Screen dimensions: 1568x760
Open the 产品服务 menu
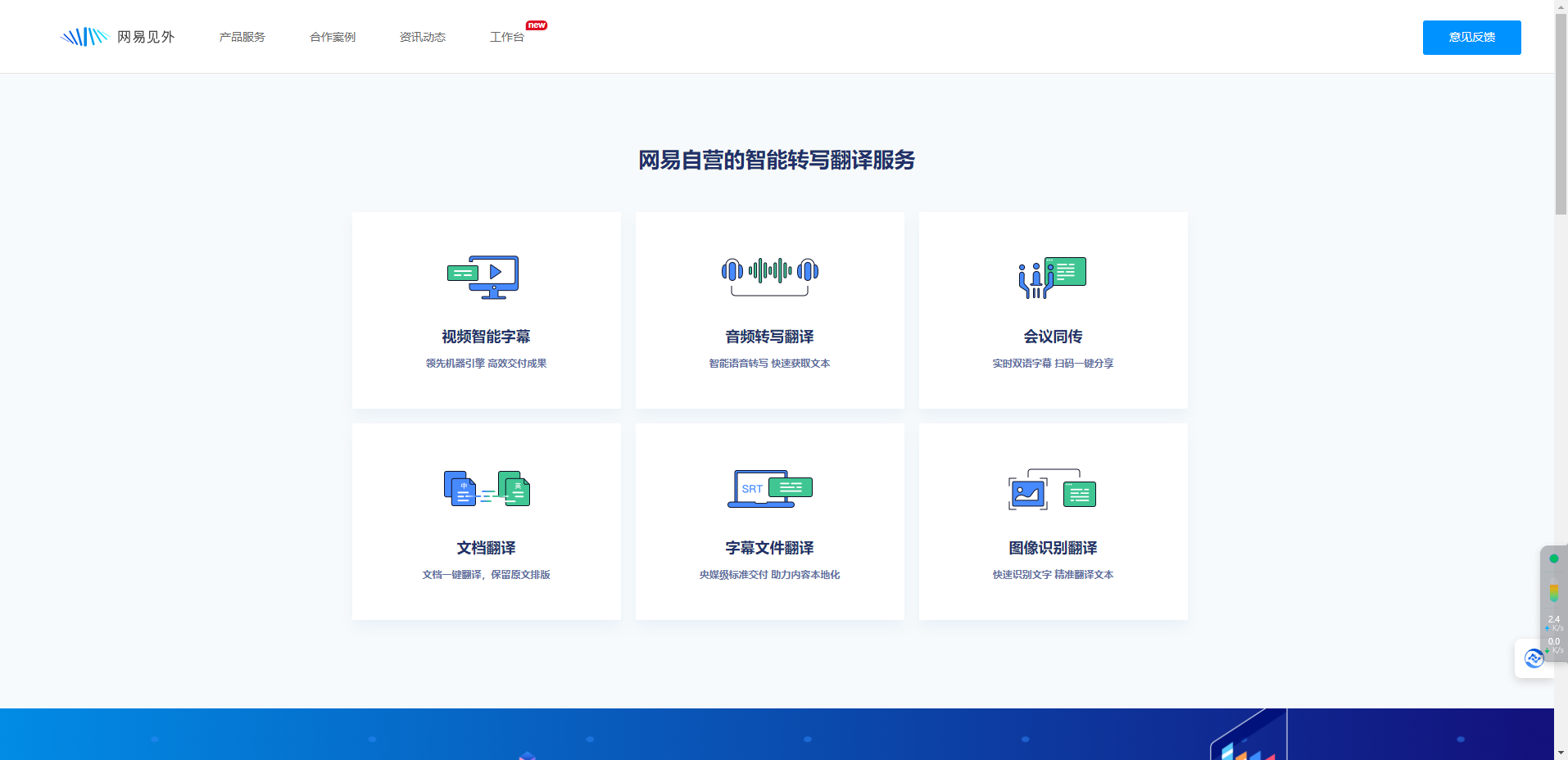point(242,36)
